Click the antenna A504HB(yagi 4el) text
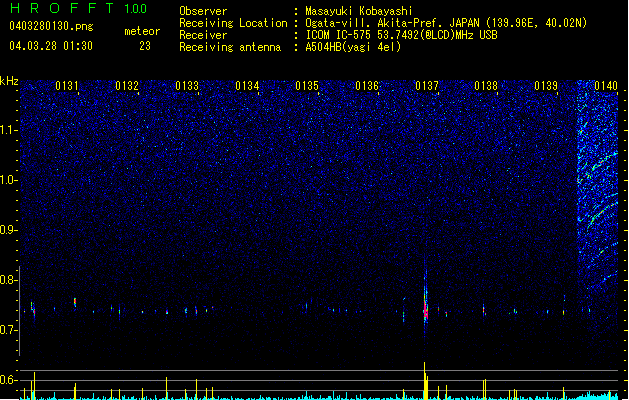 coord(353,47)
